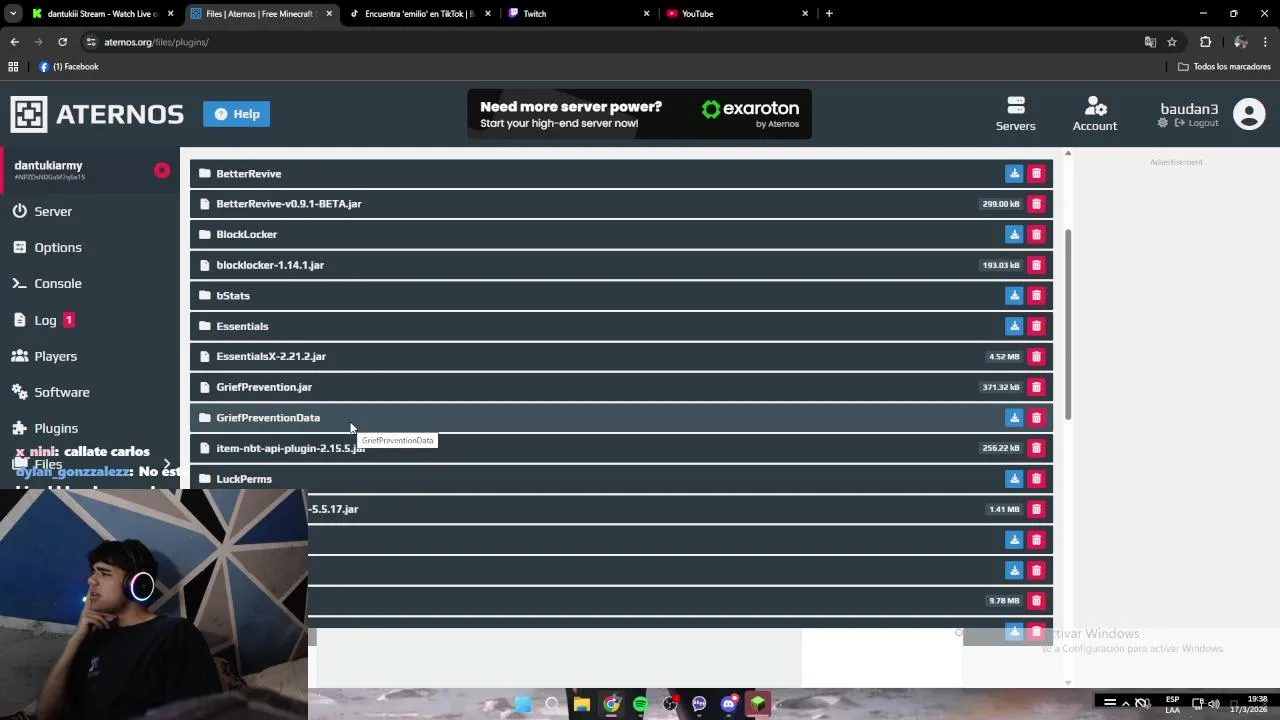Viewport: 1280px width, 720px height.
Task: Open the bStats folder name
Action: pos(233,296)
